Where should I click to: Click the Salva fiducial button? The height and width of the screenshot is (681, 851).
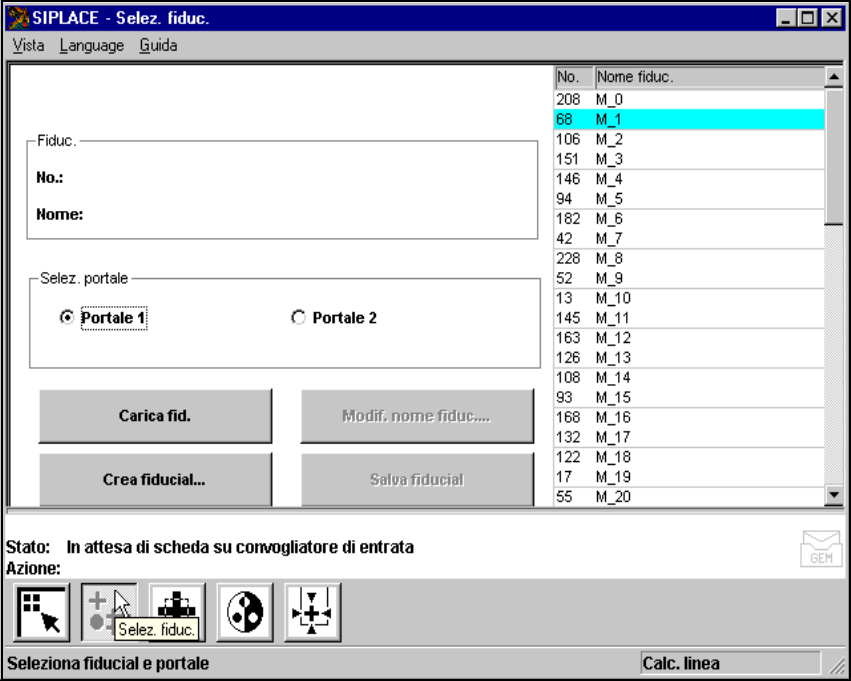(x=417, y=480)
